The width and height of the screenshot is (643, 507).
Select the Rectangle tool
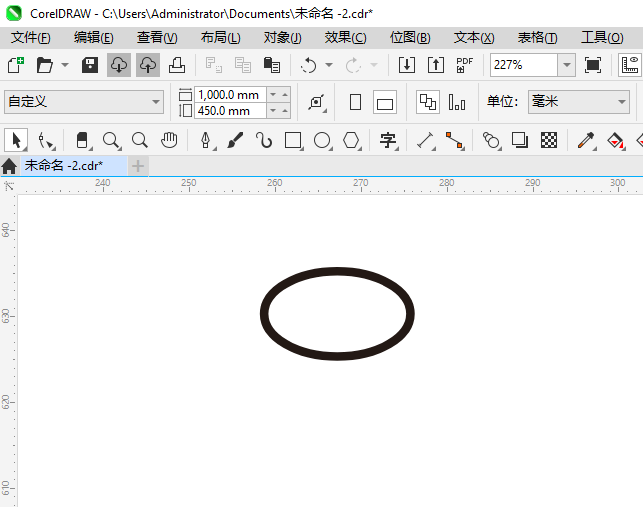[x=294, y=140]
